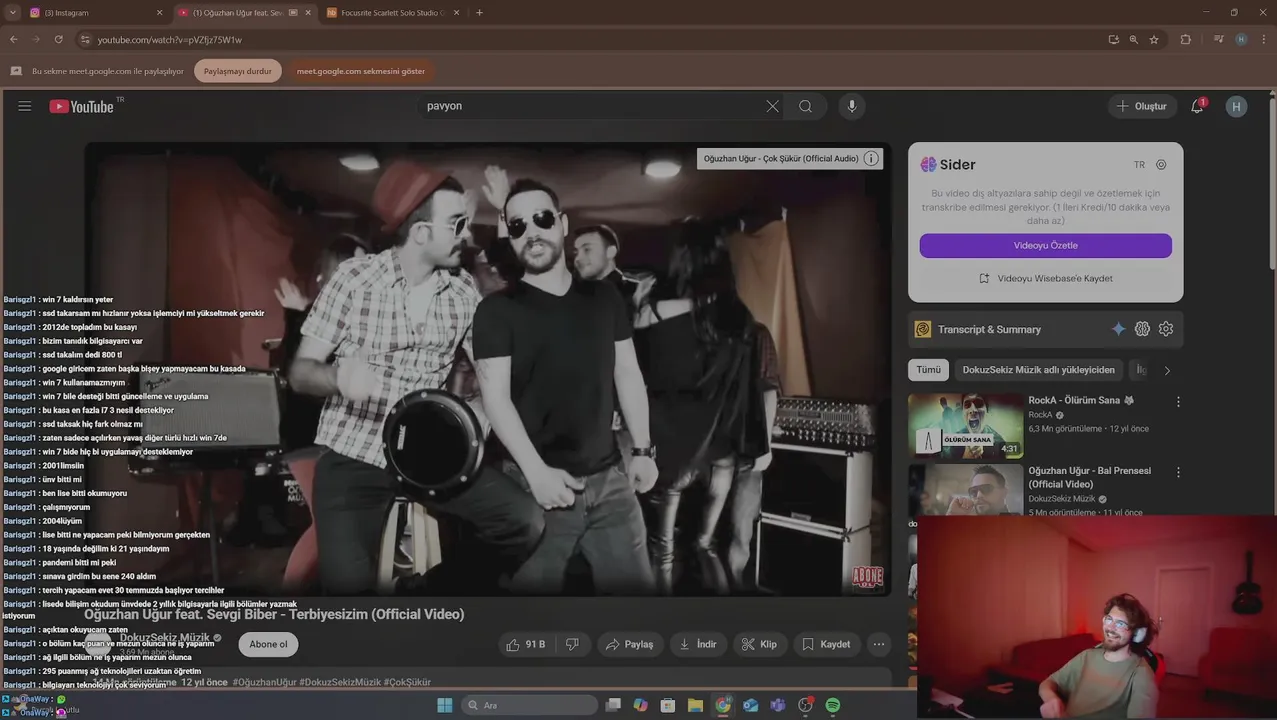Click the taskbar 'Ara' search box

click(530, 705)
